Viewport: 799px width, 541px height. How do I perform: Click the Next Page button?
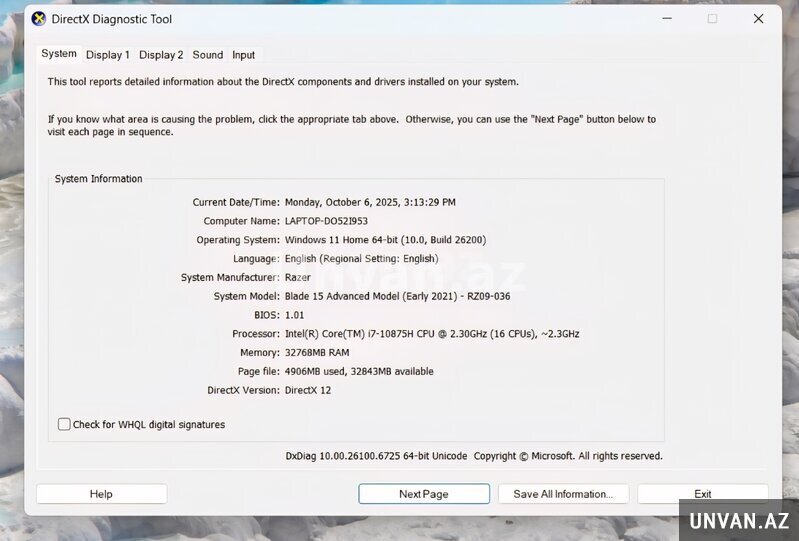424,494
